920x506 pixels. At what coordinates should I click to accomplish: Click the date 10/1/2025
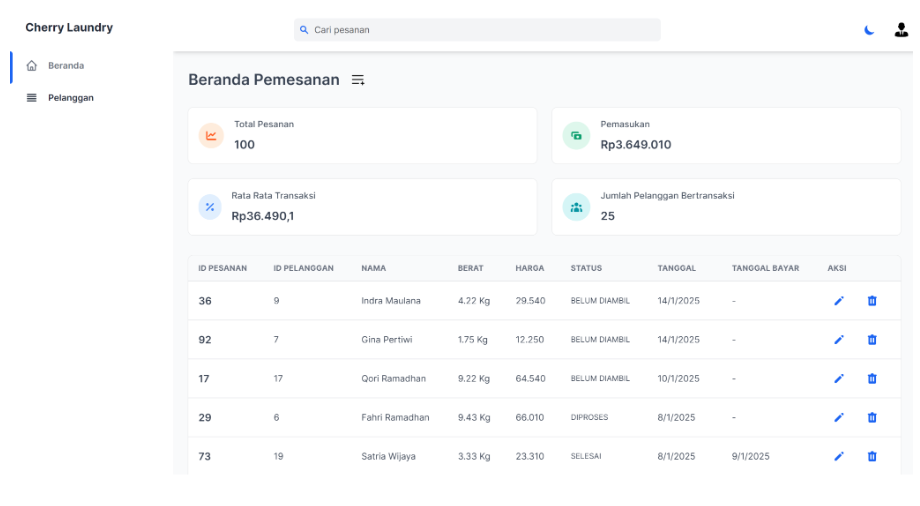[678, 379]
